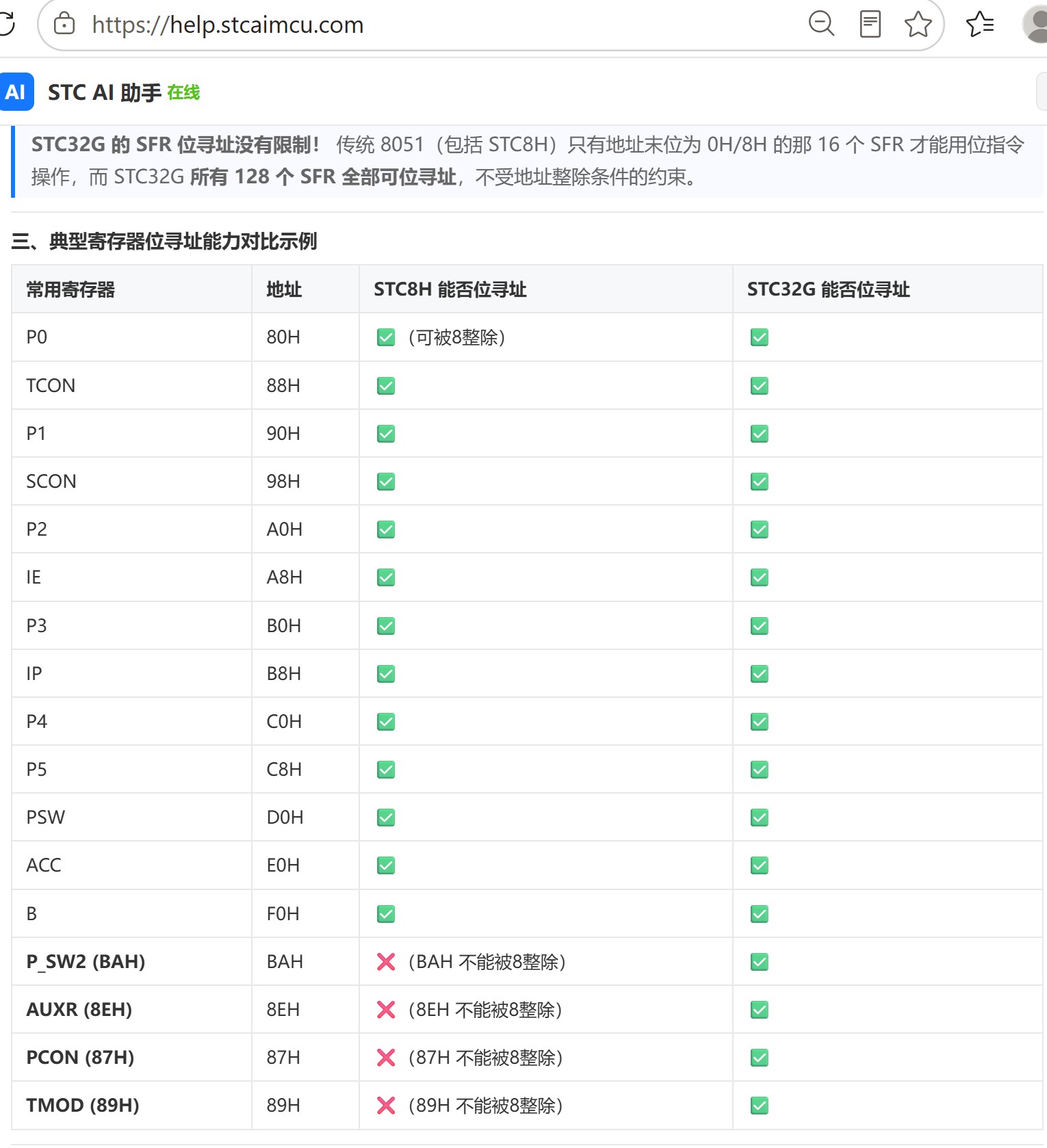The width and height of the screenshot is (1047, 1148).
Task: Click bold text 所有 128 个 SFR 全部可位寻址
Action: tap(323, 177)
